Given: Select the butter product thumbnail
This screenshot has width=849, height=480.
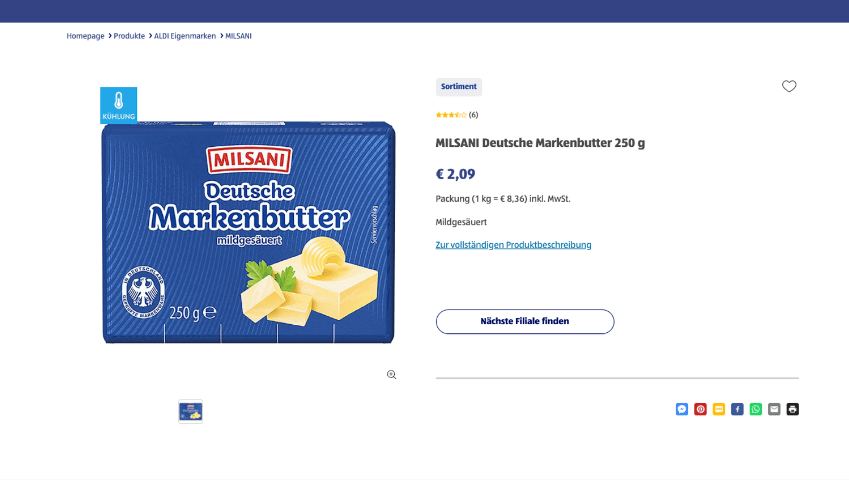Looking at the screenshot, I should 190,411.
